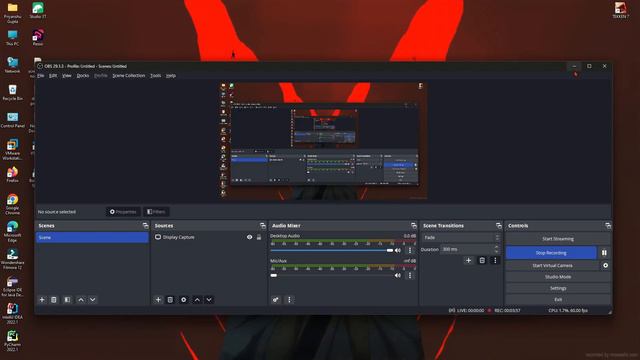Viewport: 640px width, 360px height.
Task: Add a new source with plus icon
Action: pyautogui.click(x=158, y=300)
